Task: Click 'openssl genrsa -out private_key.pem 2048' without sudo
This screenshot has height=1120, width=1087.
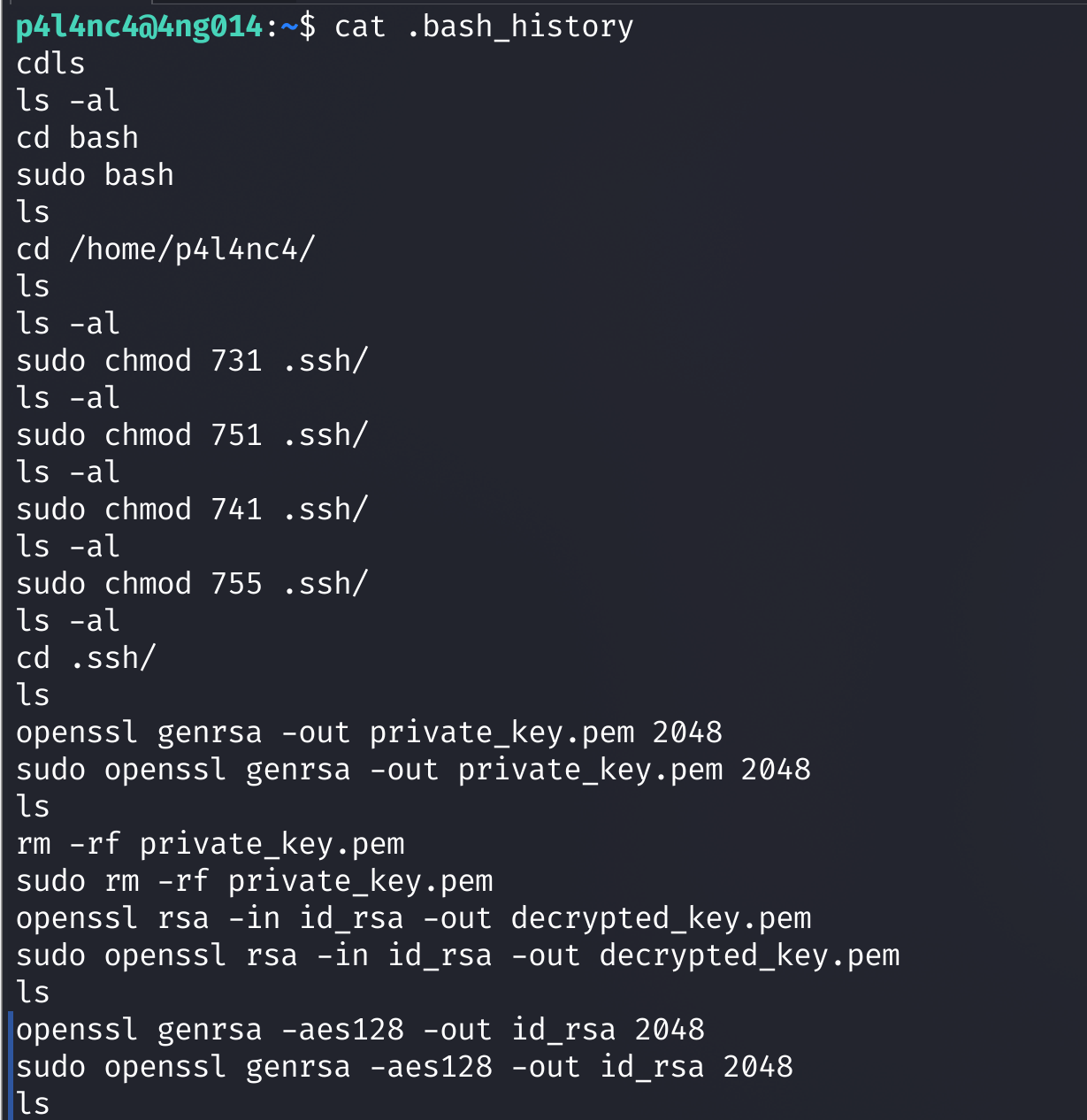Action: click(369, 733)
